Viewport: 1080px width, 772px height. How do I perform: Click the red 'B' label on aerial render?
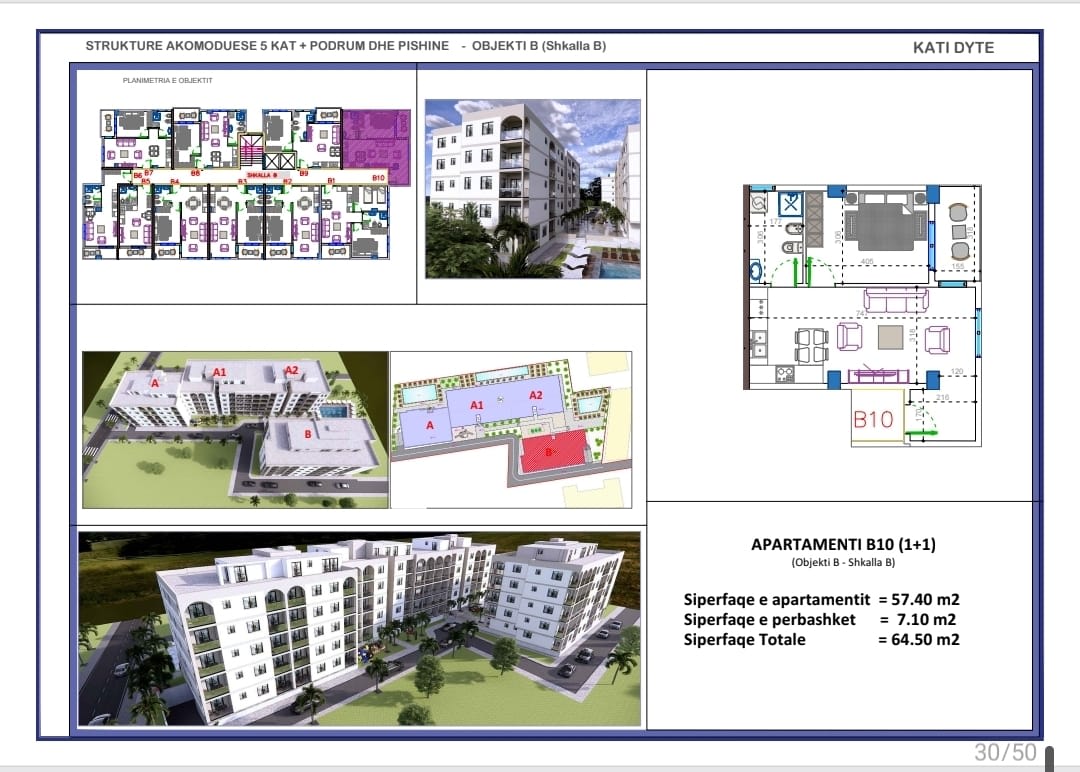pyautogui.click(x=308, y=434)
